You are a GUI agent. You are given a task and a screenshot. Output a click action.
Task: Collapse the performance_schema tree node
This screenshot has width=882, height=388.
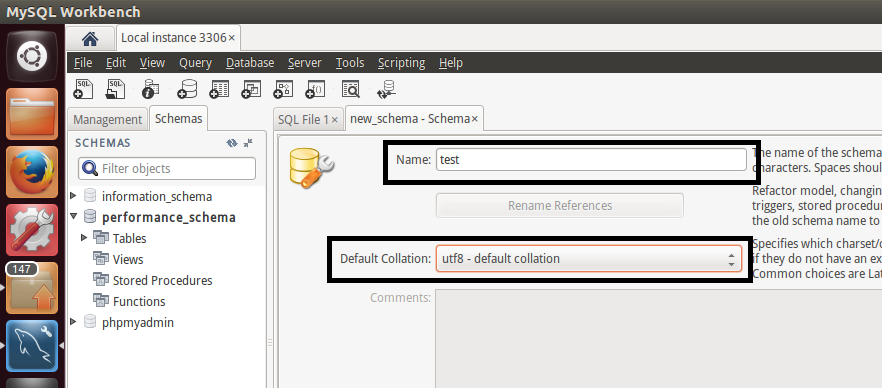(x=73, y=216)
